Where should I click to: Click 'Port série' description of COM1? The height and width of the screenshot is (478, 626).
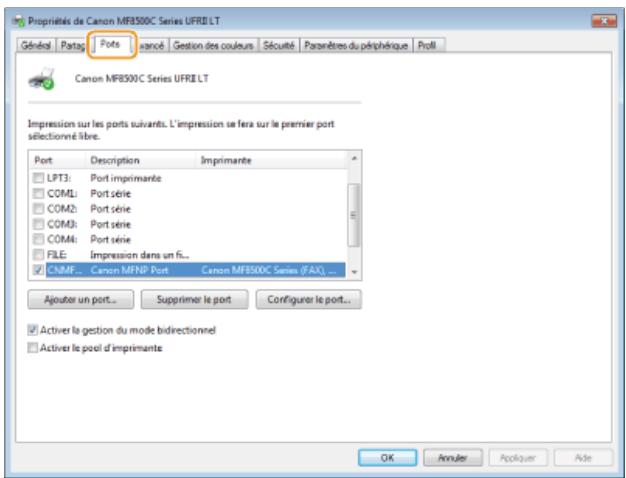(111, 194)
